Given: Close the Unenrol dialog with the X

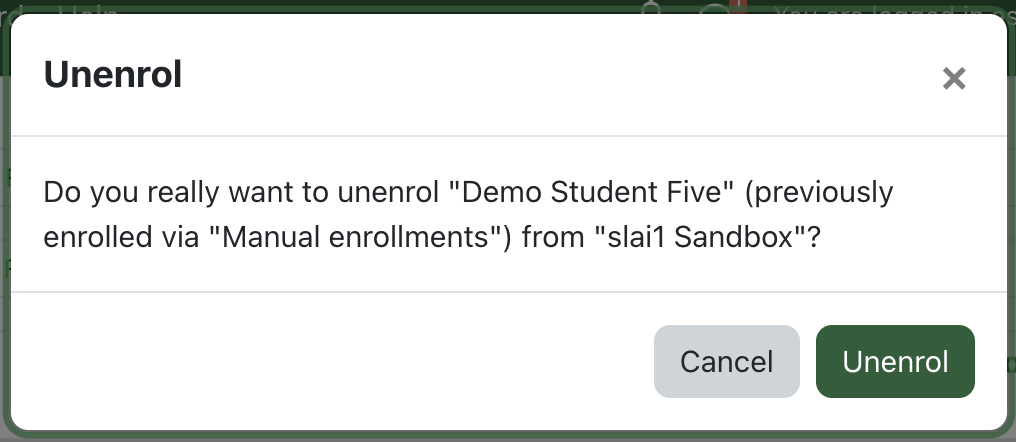Looking at the screenshot, I should click(954, 79).
